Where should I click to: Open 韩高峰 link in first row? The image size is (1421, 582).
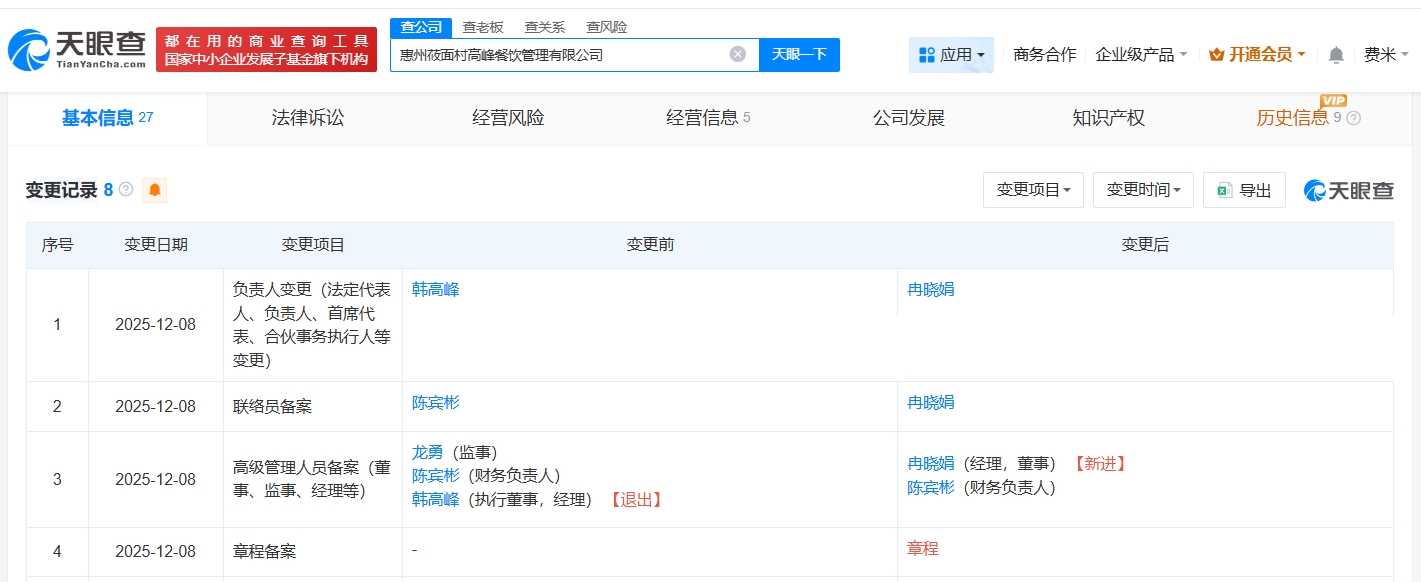click(x=436, y=290)
